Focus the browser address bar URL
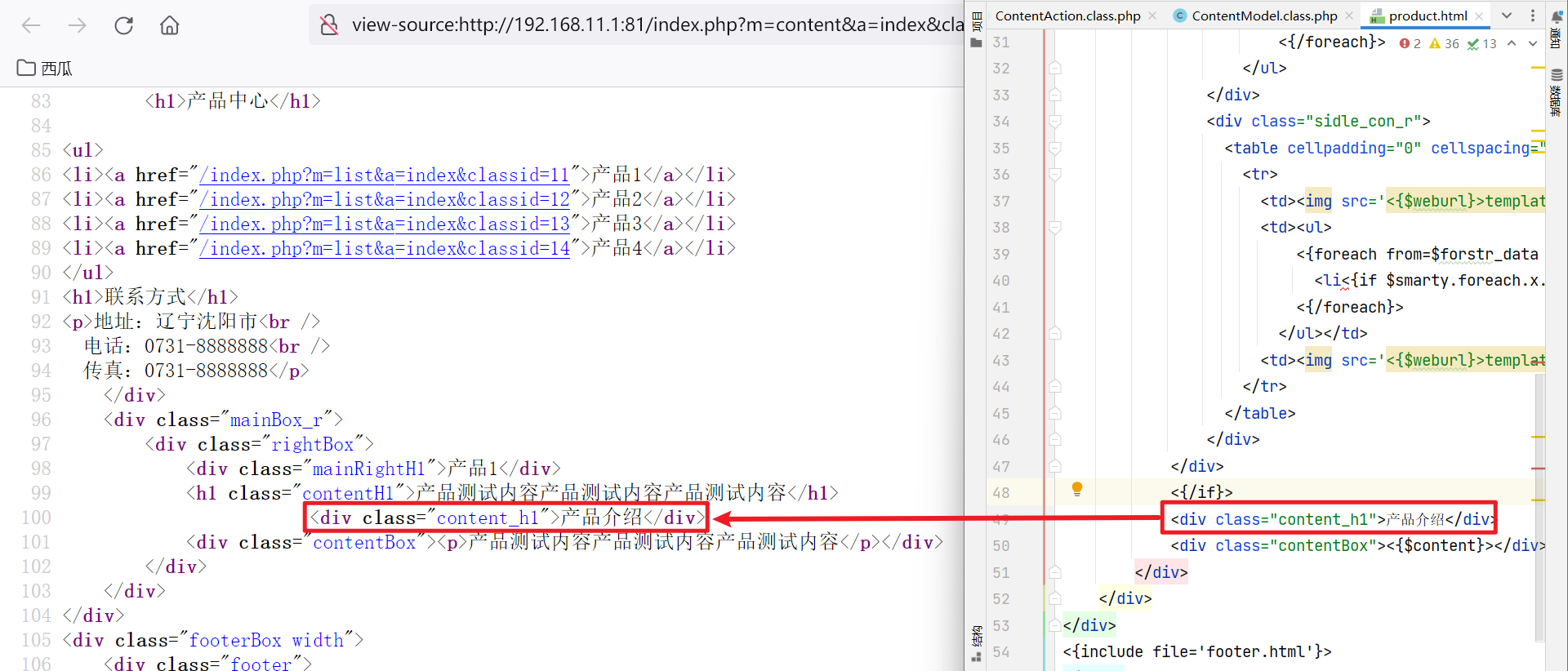Image resolution: width=1568 pixels, height=671 pixels. pyautogui.click(x=657, y=25)
